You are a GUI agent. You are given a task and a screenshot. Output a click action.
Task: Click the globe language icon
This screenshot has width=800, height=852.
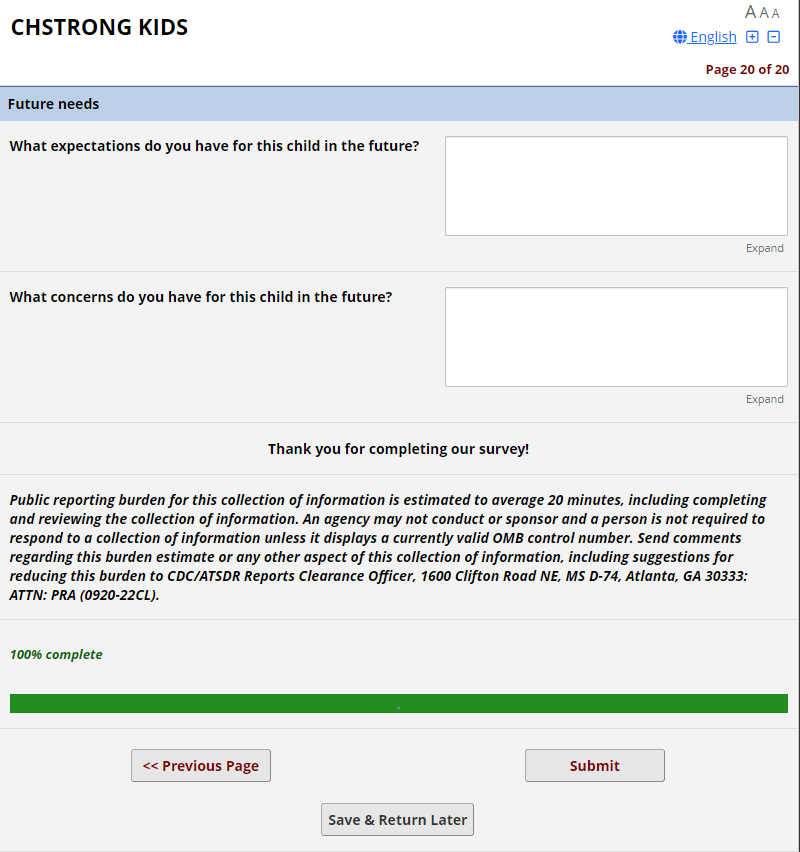point(680,37)
